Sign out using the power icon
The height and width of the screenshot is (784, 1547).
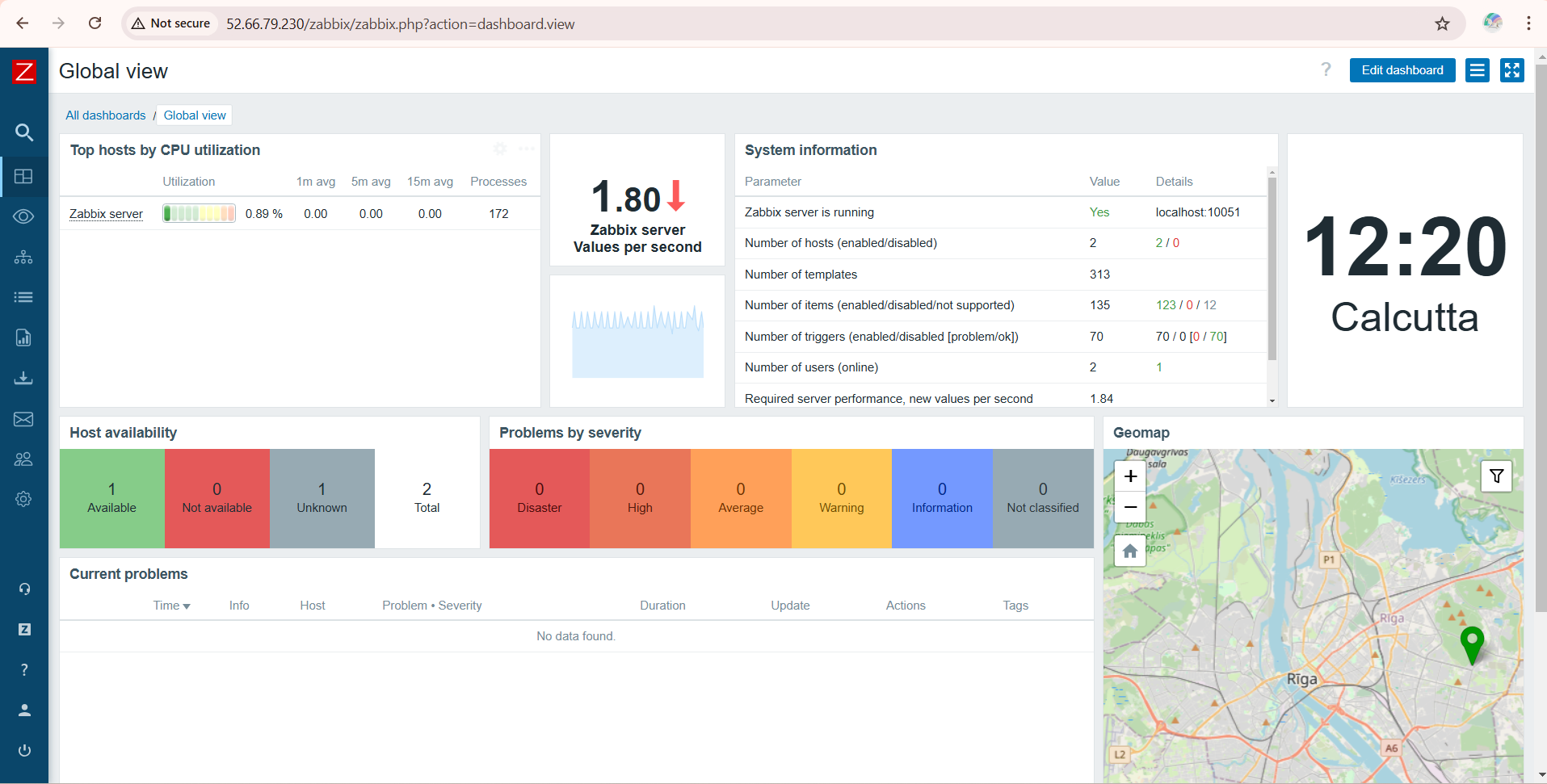coord(24,750)
